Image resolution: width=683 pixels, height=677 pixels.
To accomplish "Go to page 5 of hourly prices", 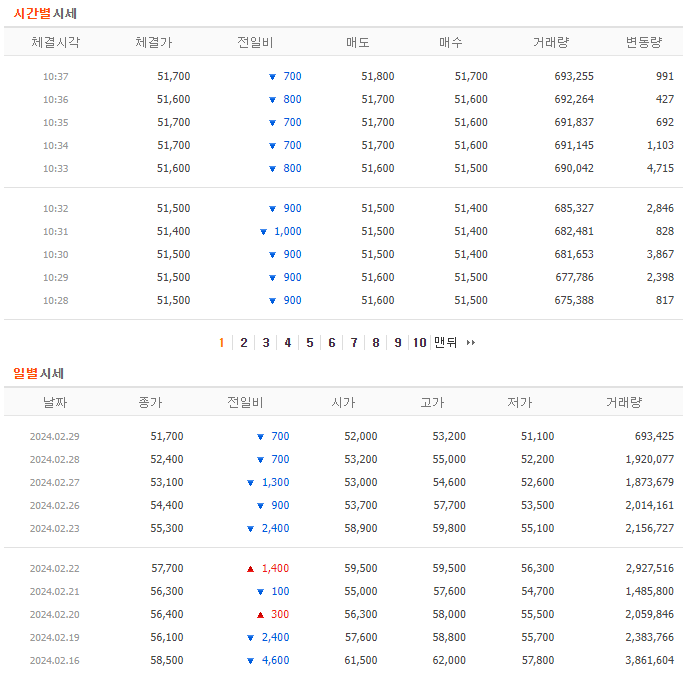I will (310, 343).
